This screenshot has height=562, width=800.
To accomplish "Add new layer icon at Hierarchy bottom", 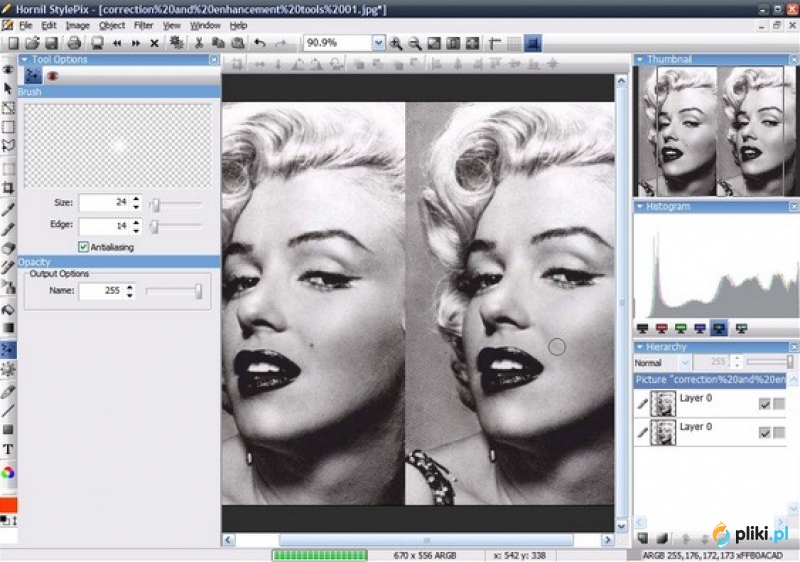I will [x=643, y=538].
